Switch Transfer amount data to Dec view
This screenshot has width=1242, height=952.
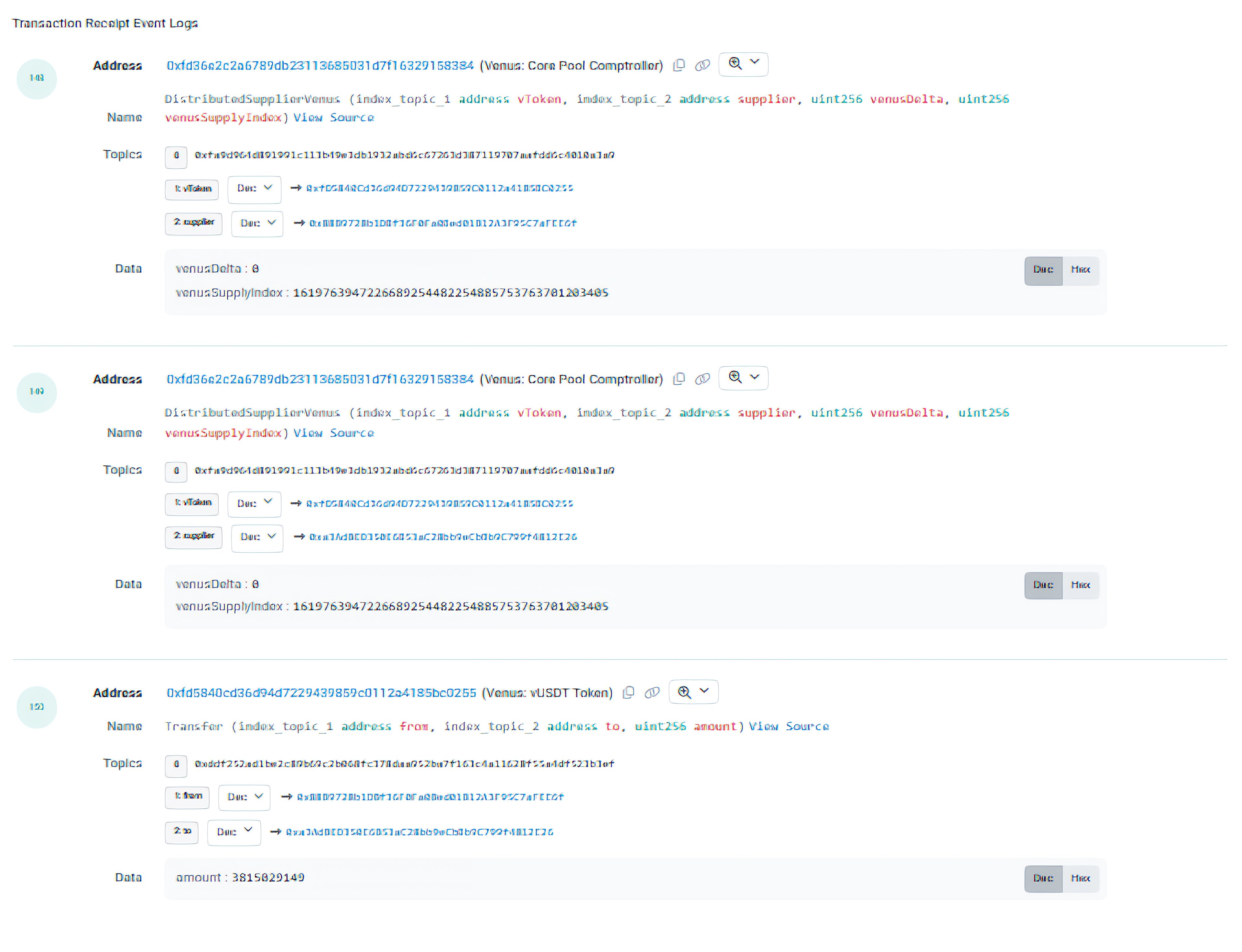(1043, 879)
